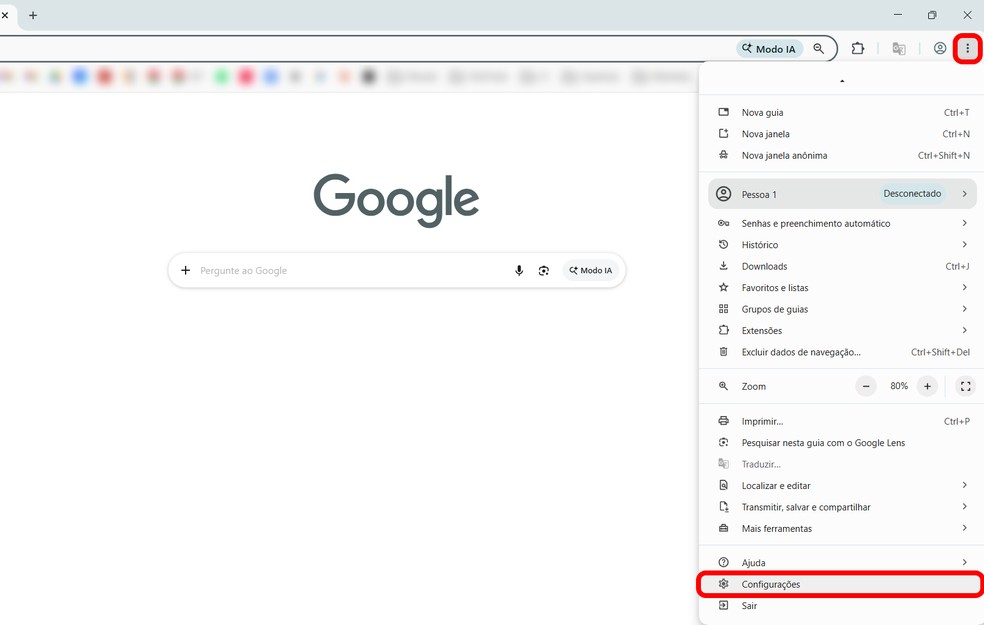Viewport: 984px width, 625px height.
Task: Select Nova guia menu item
Action: 842,112
